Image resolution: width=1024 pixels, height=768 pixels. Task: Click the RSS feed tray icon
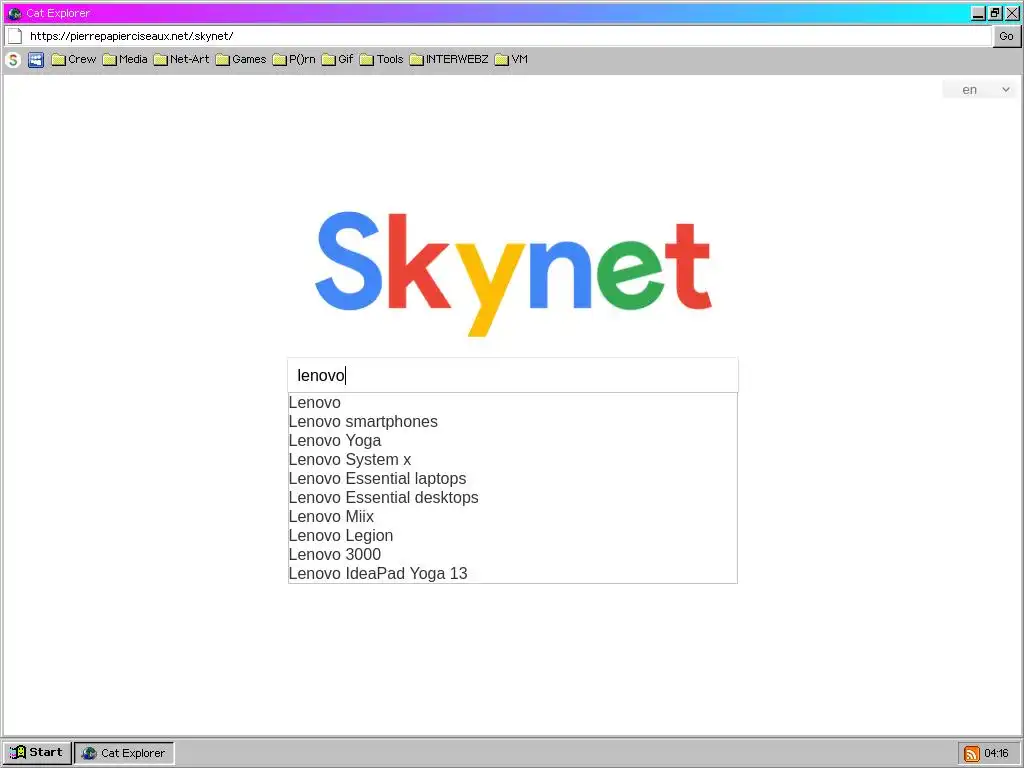point(972,754)
